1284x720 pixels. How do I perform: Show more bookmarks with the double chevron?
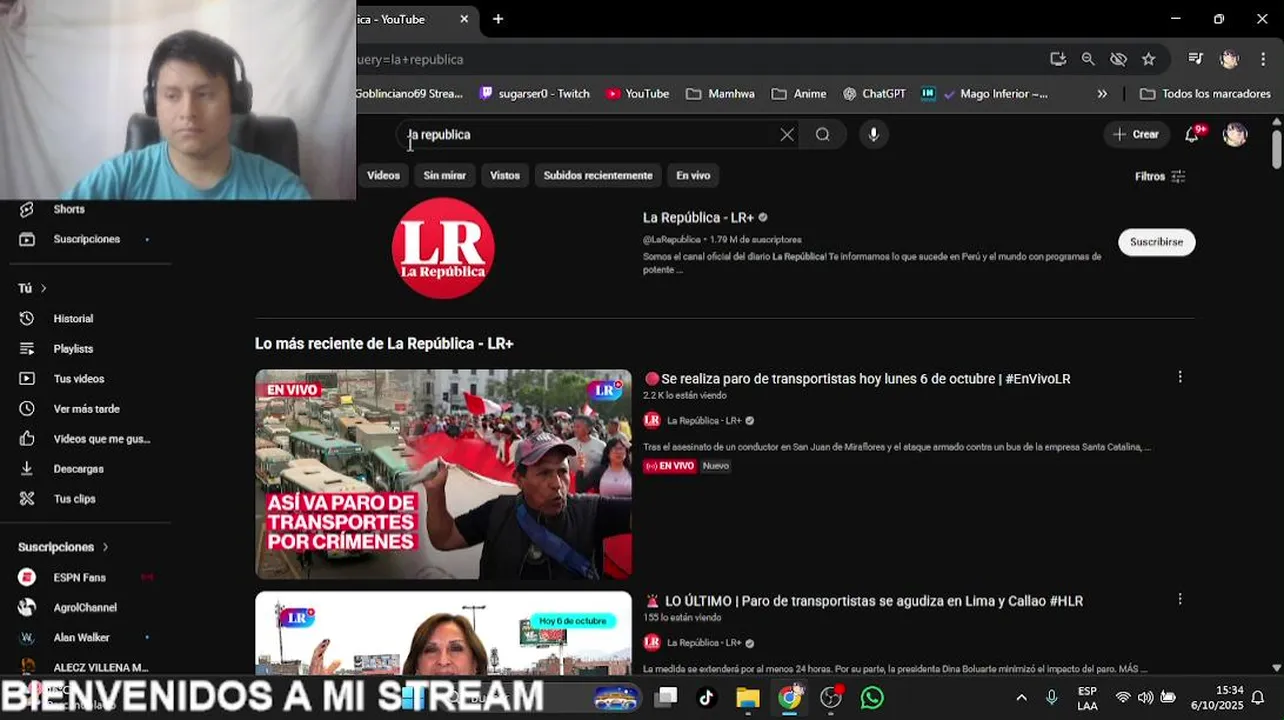pos(1102,94)
